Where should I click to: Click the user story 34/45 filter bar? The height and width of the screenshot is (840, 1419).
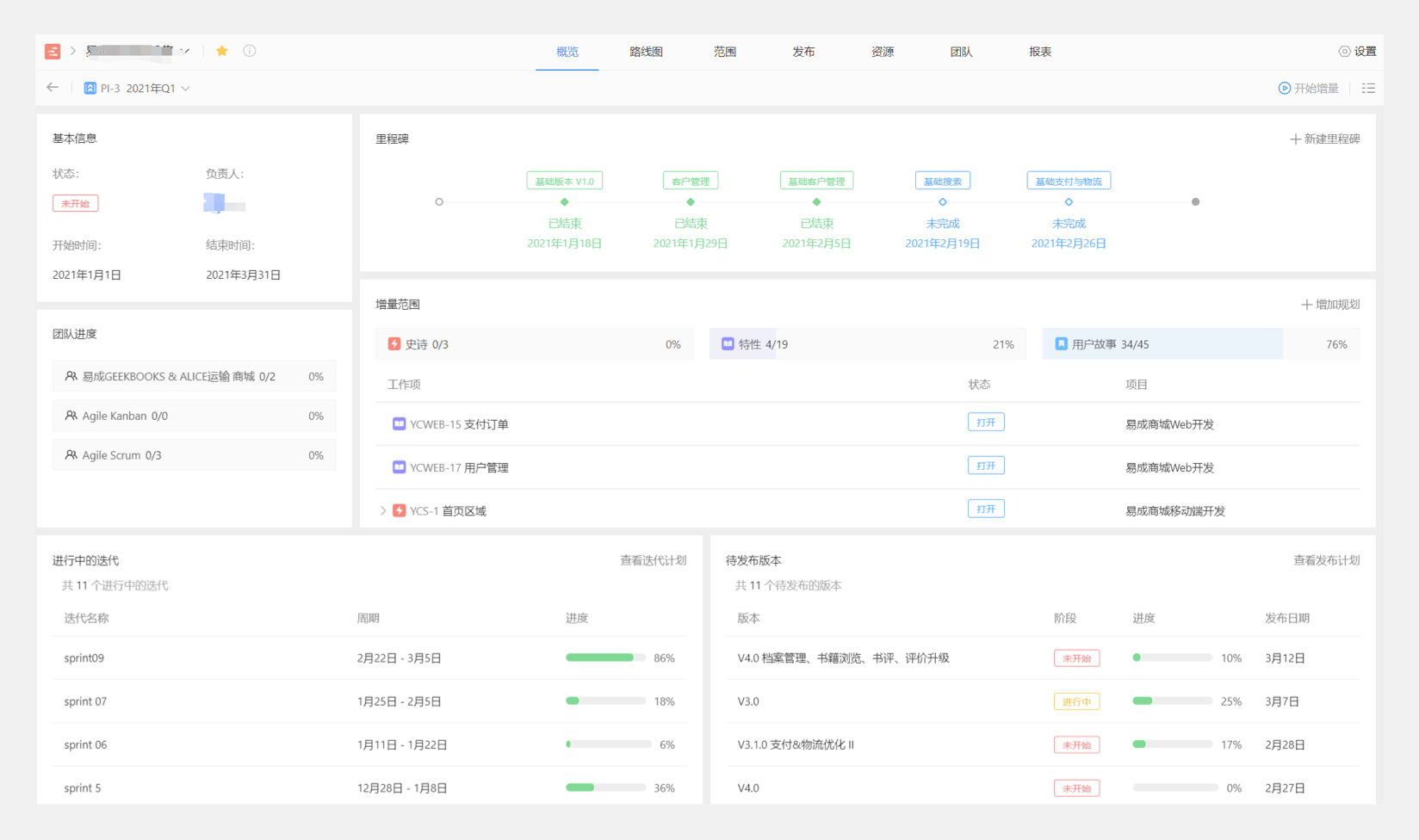coord(1200,344)
